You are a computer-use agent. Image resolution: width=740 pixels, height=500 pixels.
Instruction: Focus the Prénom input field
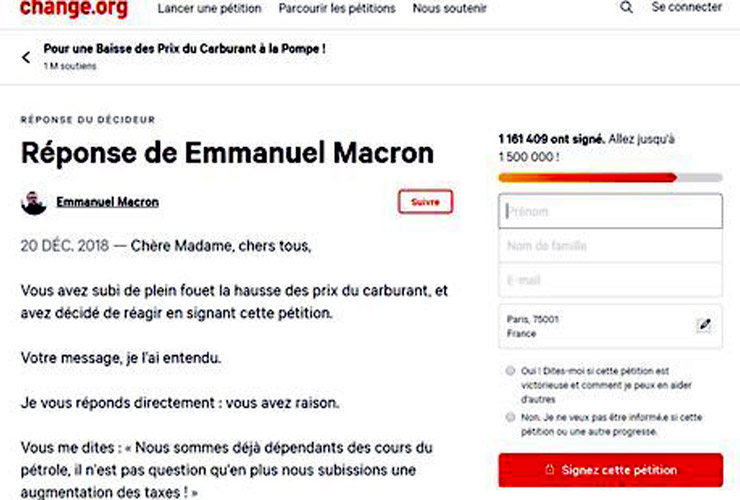611,211
